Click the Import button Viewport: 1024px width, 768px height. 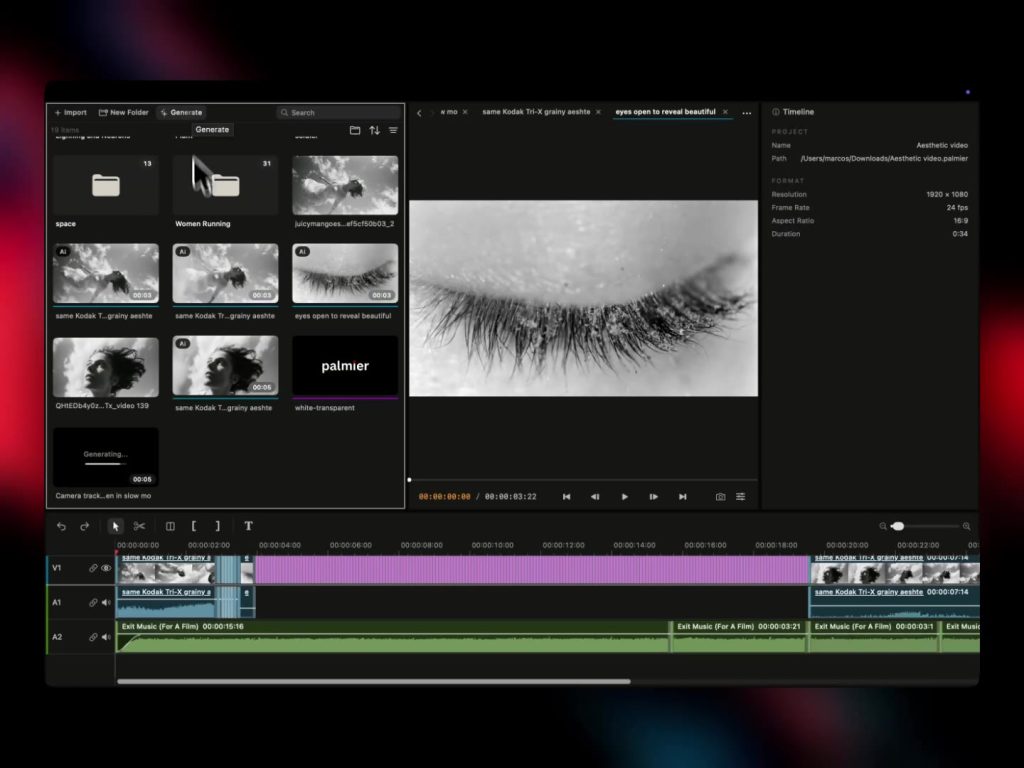click(71, 112)
